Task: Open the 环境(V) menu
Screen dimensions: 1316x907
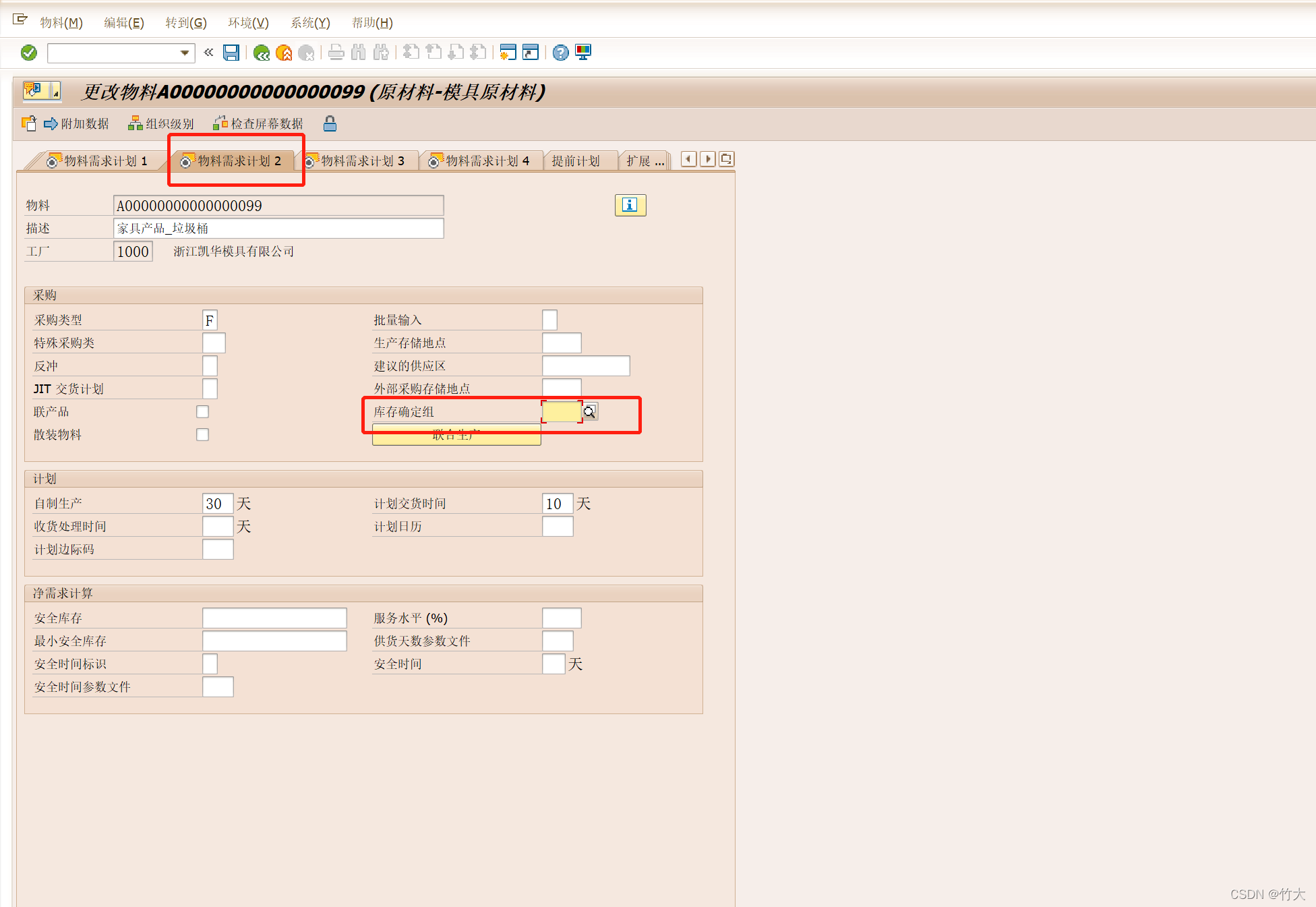Action: [x=248, y=23]
